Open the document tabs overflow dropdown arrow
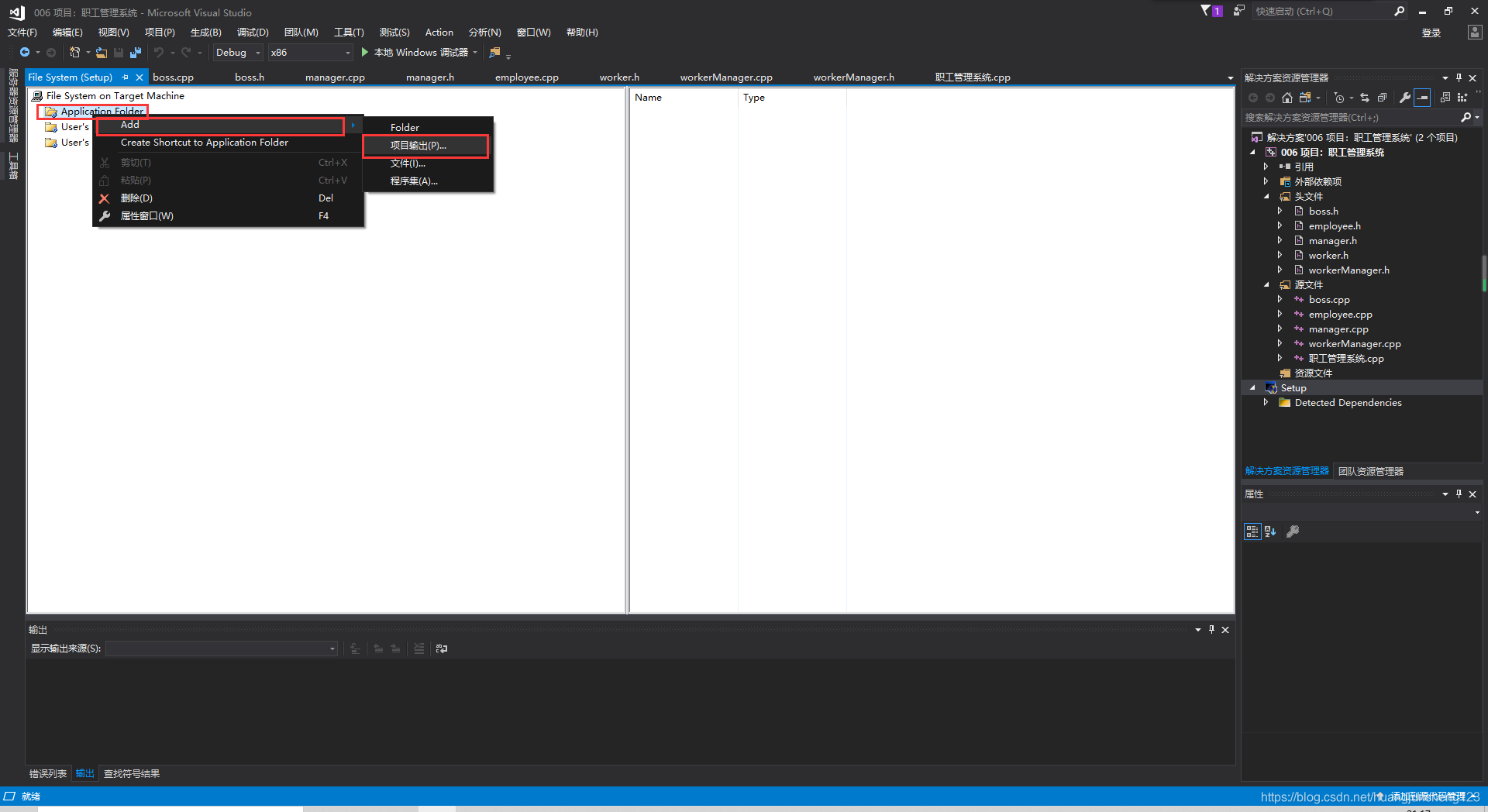Screen dimensions: 1488x812 point(1230,78)
